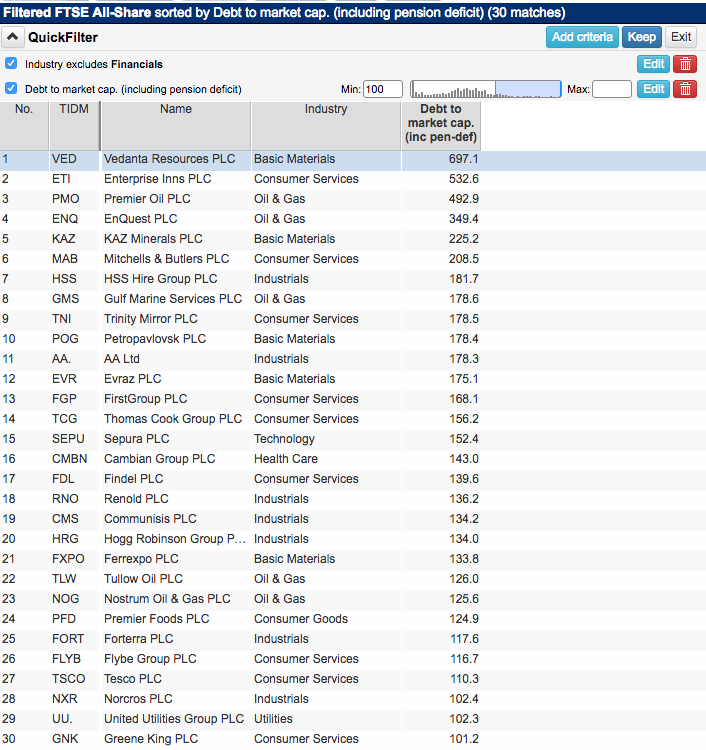Screen dimensions: 706x750
Task: Select Petropavlovsk PLC row
Action: click(353, 339)
